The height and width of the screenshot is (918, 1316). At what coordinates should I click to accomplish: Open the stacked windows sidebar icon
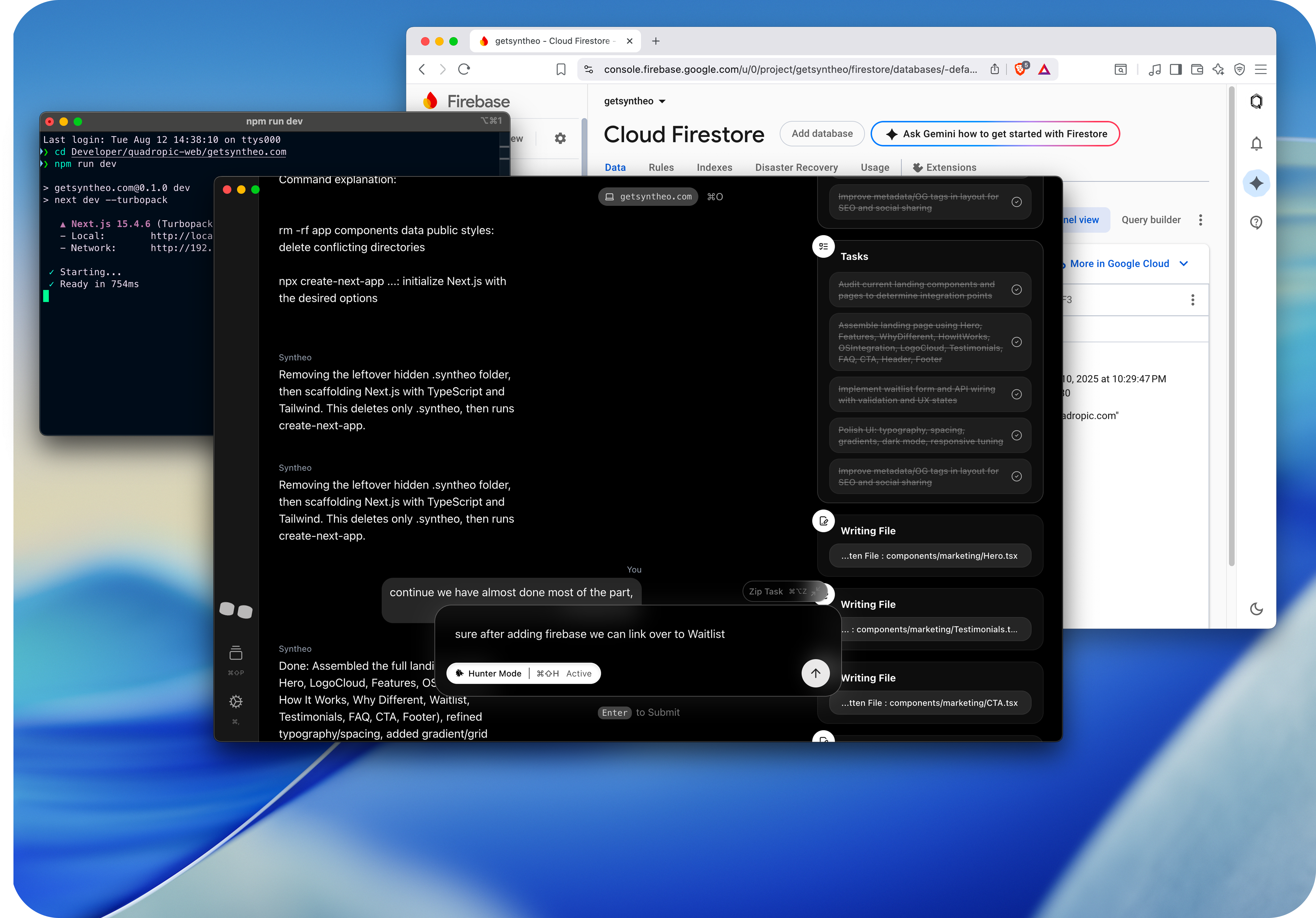coord(236,653)
